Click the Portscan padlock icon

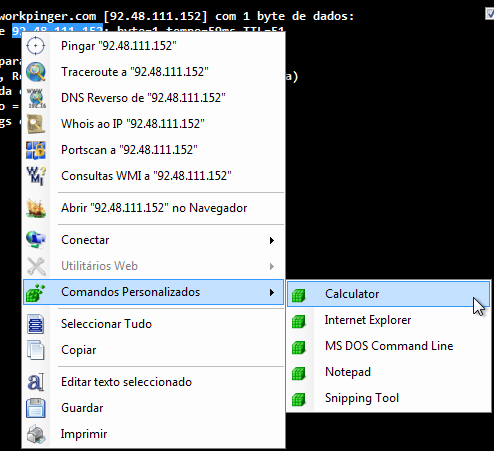tap(36, 150)
